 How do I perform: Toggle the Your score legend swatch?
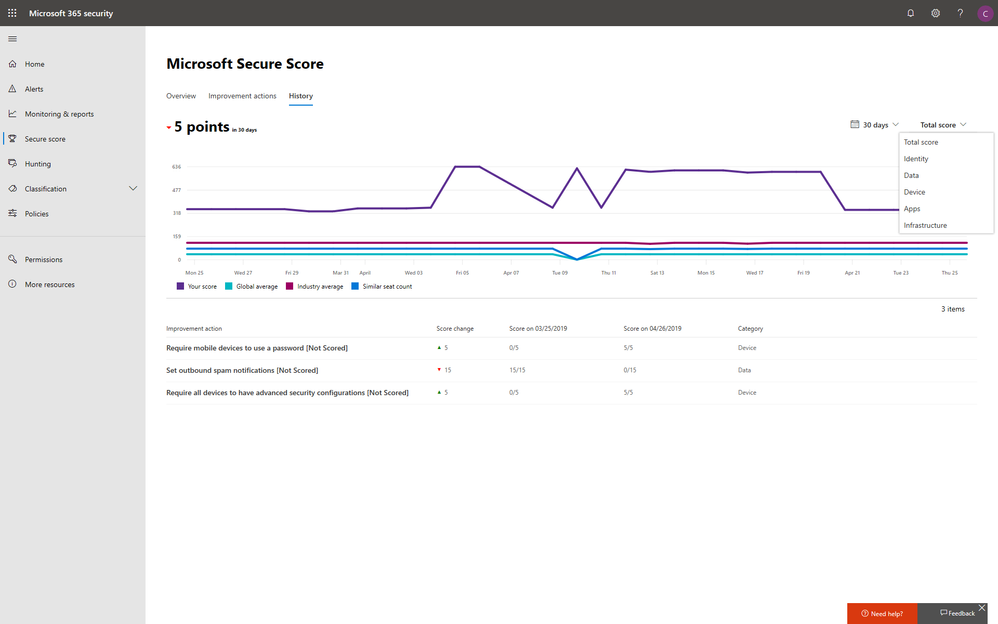click(x=181, y=286)
